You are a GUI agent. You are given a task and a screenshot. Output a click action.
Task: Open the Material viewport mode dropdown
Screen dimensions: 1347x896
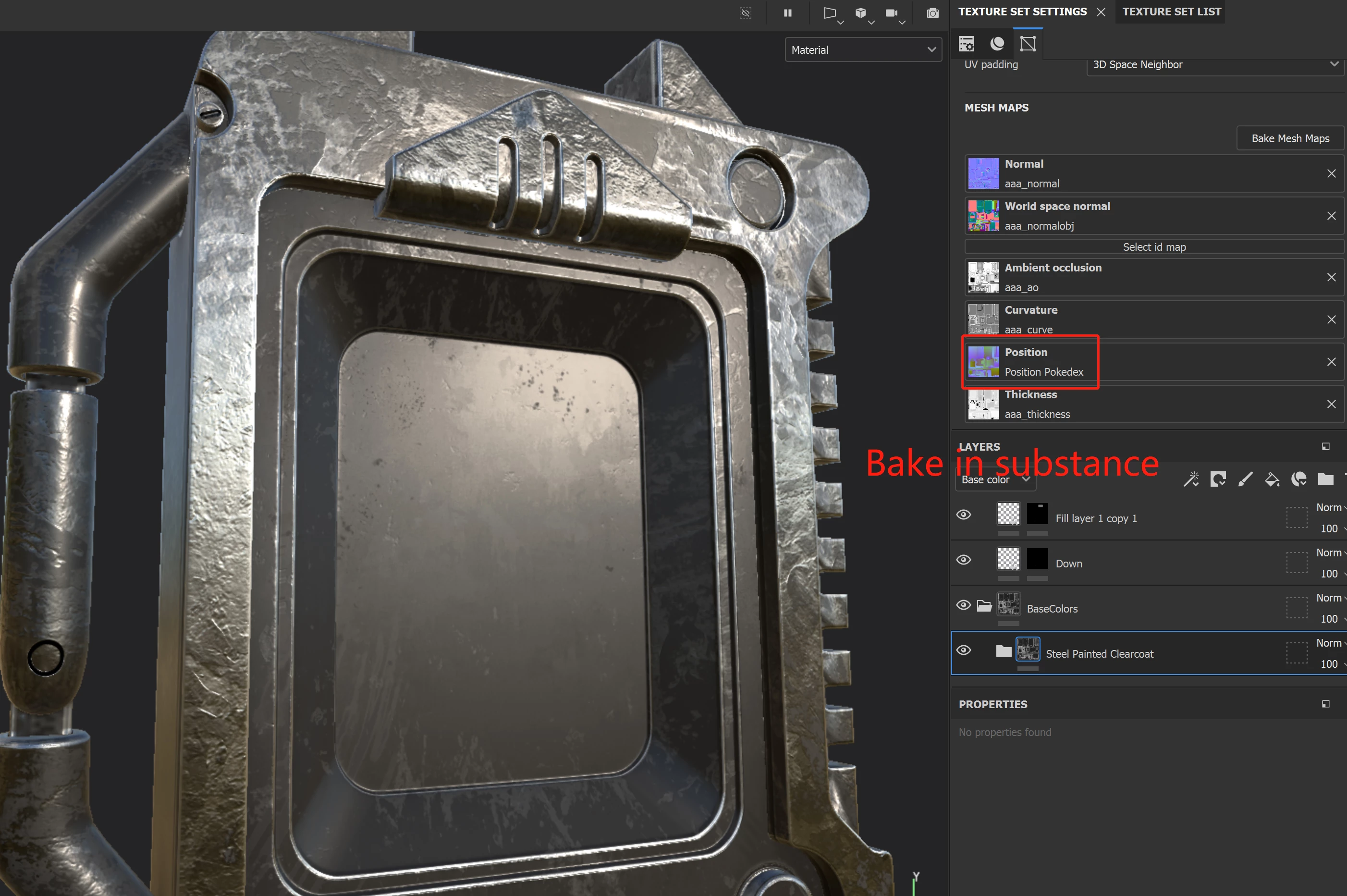click(863, 49)
